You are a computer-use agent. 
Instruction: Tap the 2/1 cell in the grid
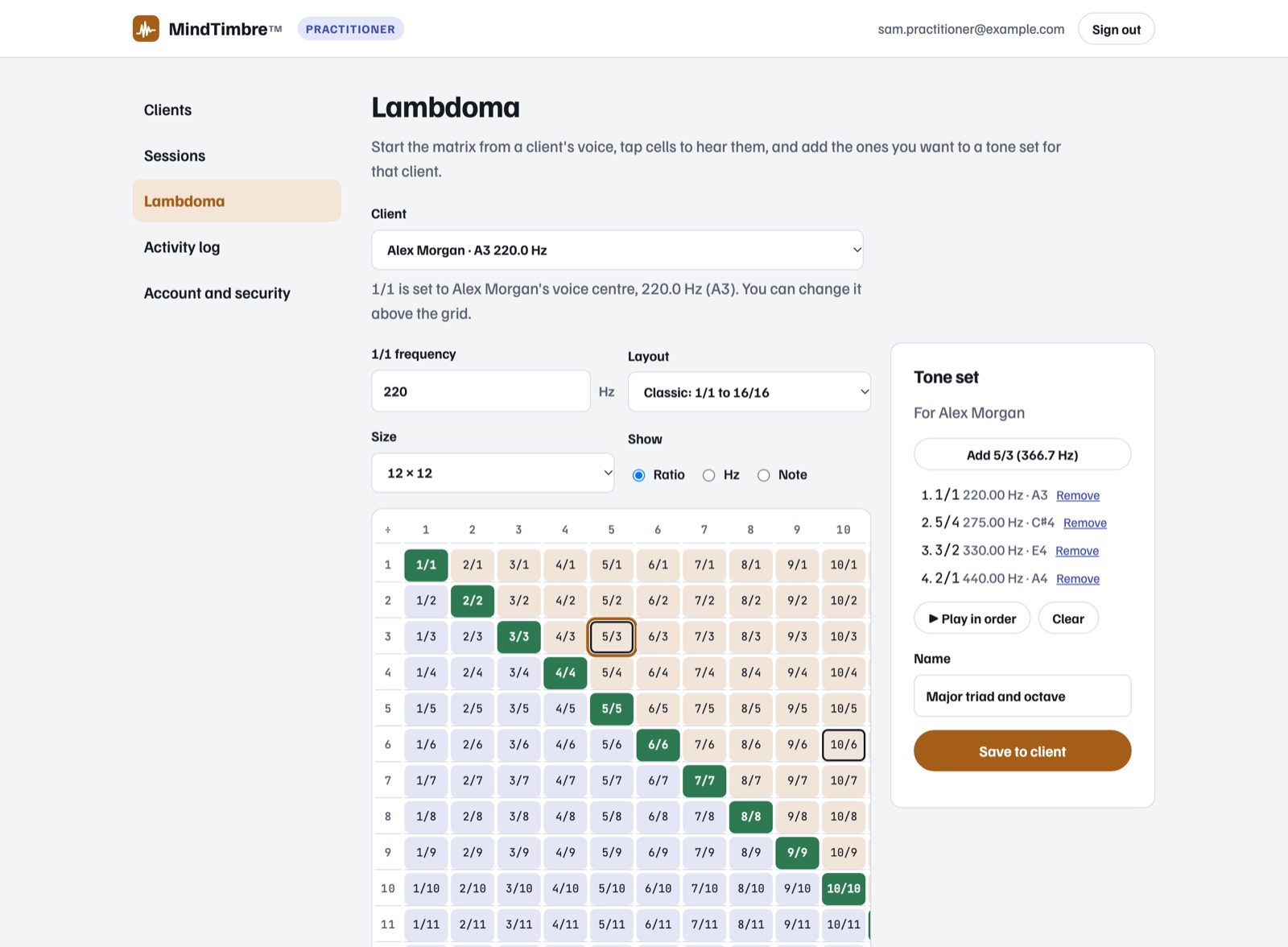point(473,564)
